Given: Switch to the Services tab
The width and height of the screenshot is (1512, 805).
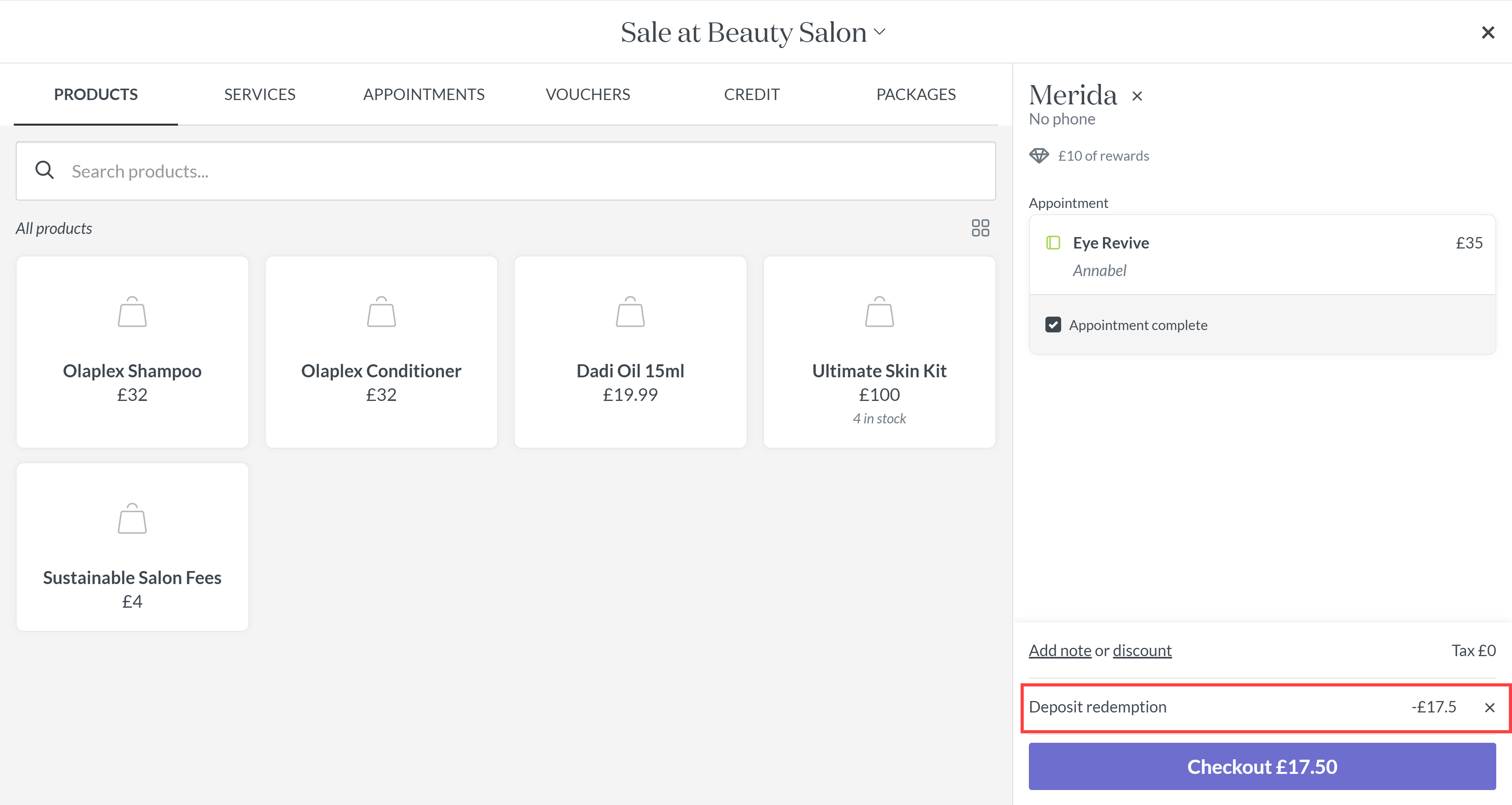Looking at the screenshot, I should coord(259,95).
